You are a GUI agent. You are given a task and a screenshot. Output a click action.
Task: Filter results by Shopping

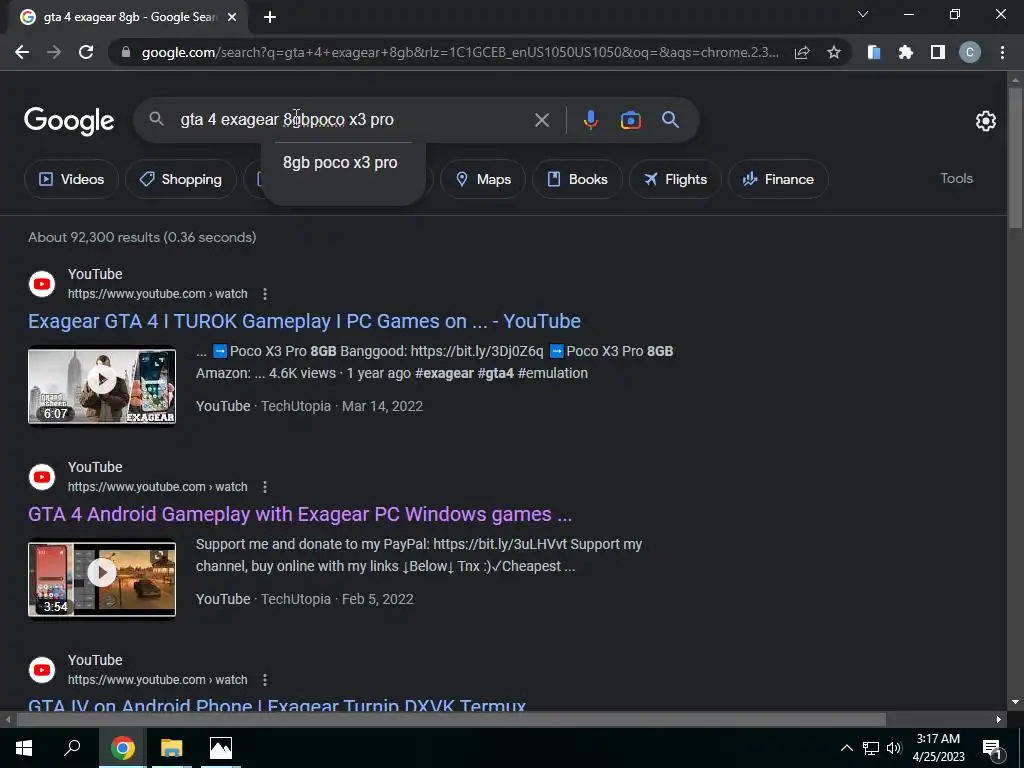(180, 179)
